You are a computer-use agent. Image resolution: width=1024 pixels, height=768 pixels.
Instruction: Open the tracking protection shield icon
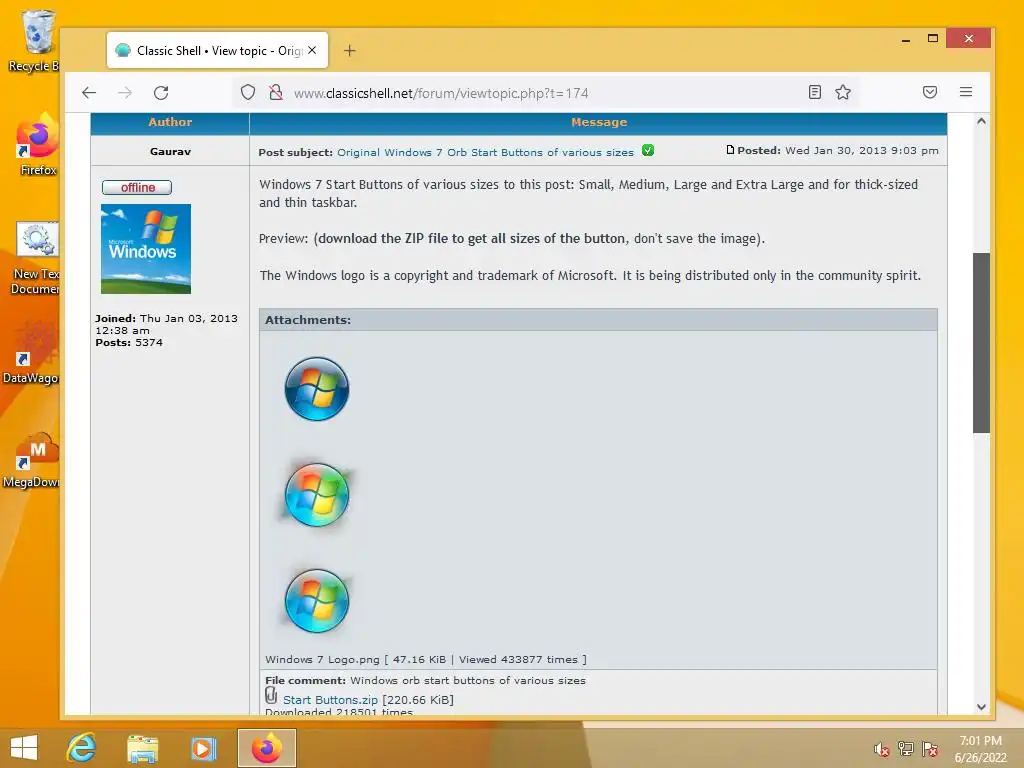[248, 93]
